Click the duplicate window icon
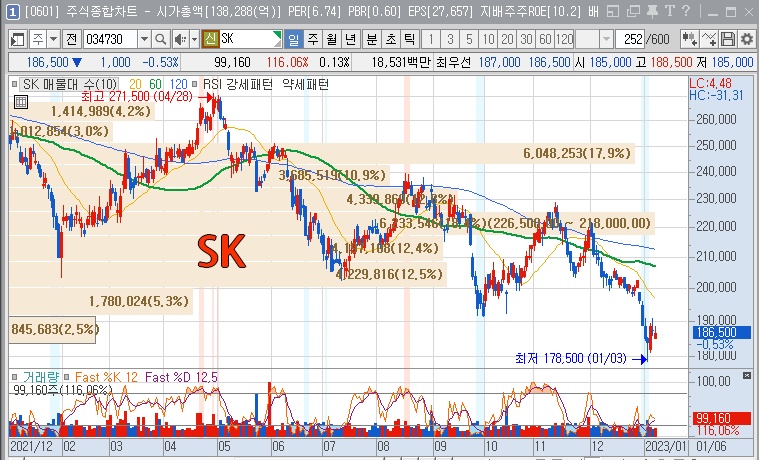The width and height of the screenshot is (759, 460). coord(633,11)
